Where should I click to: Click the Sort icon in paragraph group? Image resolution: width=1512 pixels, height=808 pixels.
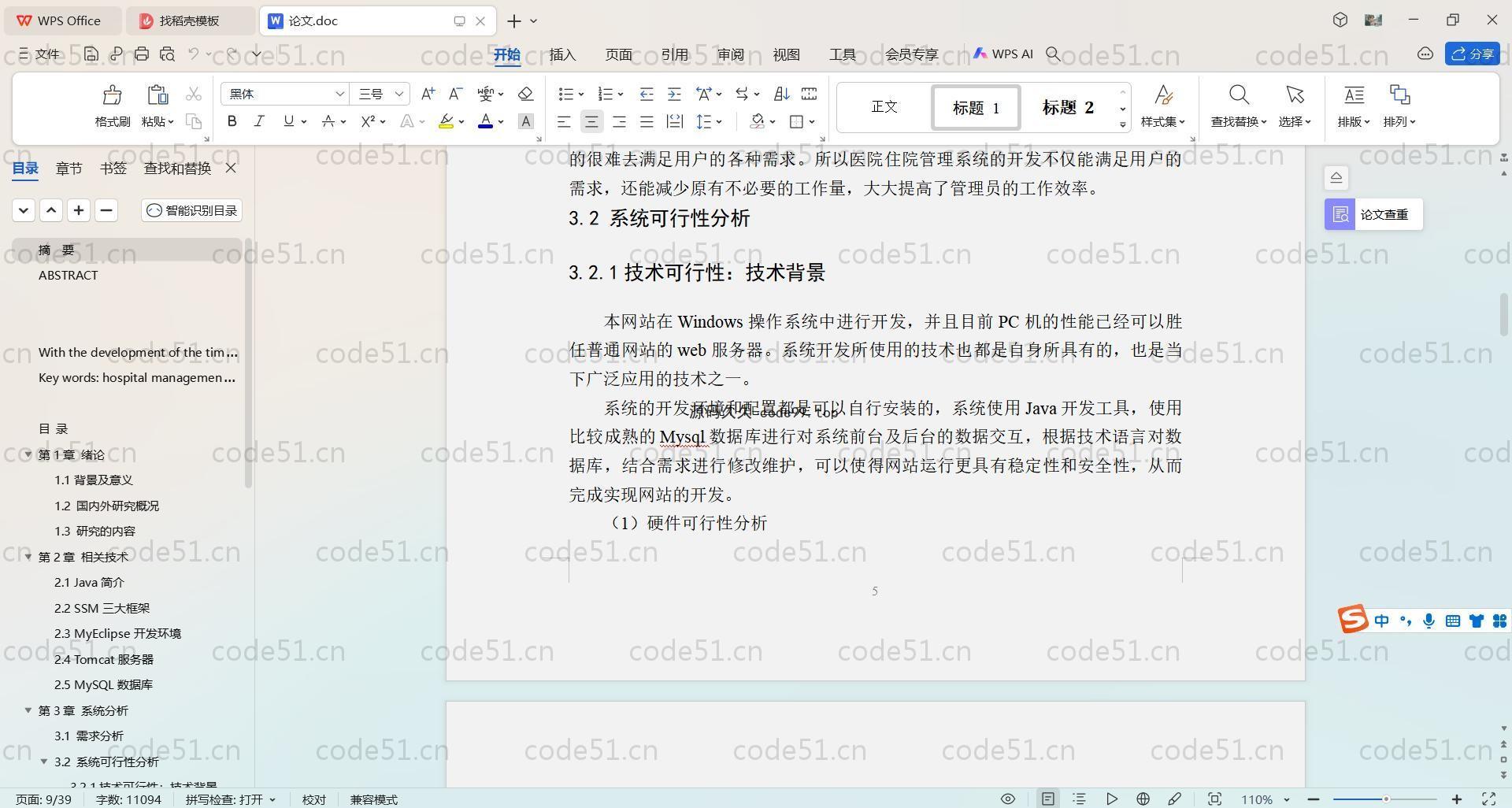[x=781, y=94]
